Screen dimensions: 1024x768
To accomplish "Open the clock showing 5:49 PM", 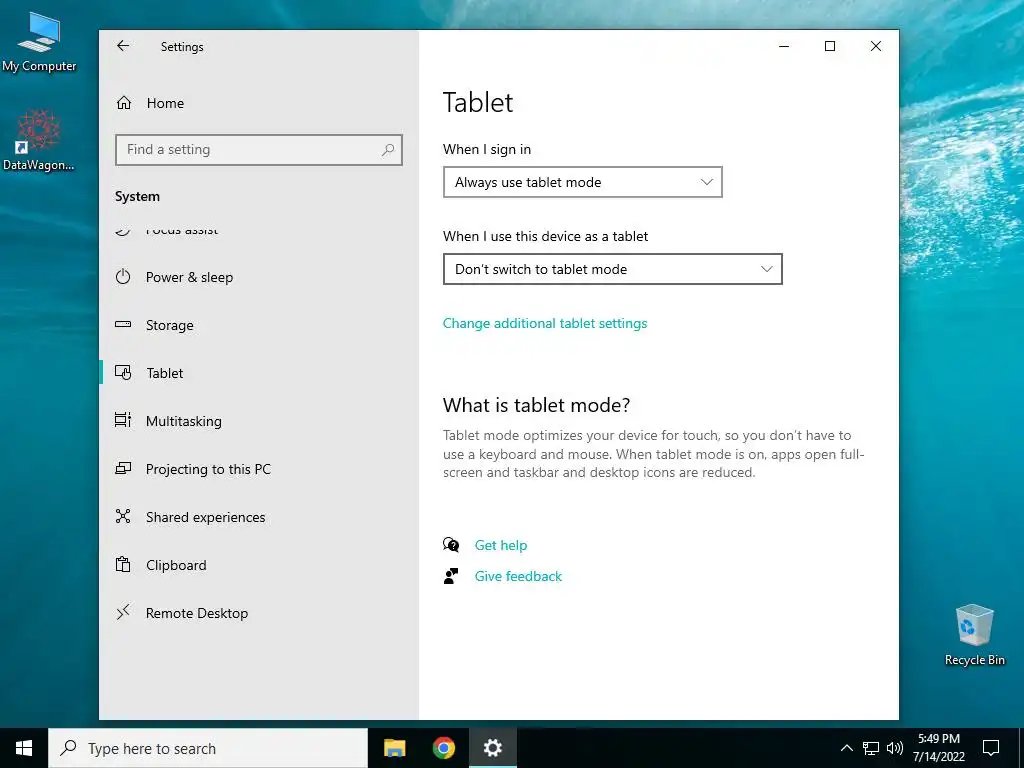I will coord(939,748).
